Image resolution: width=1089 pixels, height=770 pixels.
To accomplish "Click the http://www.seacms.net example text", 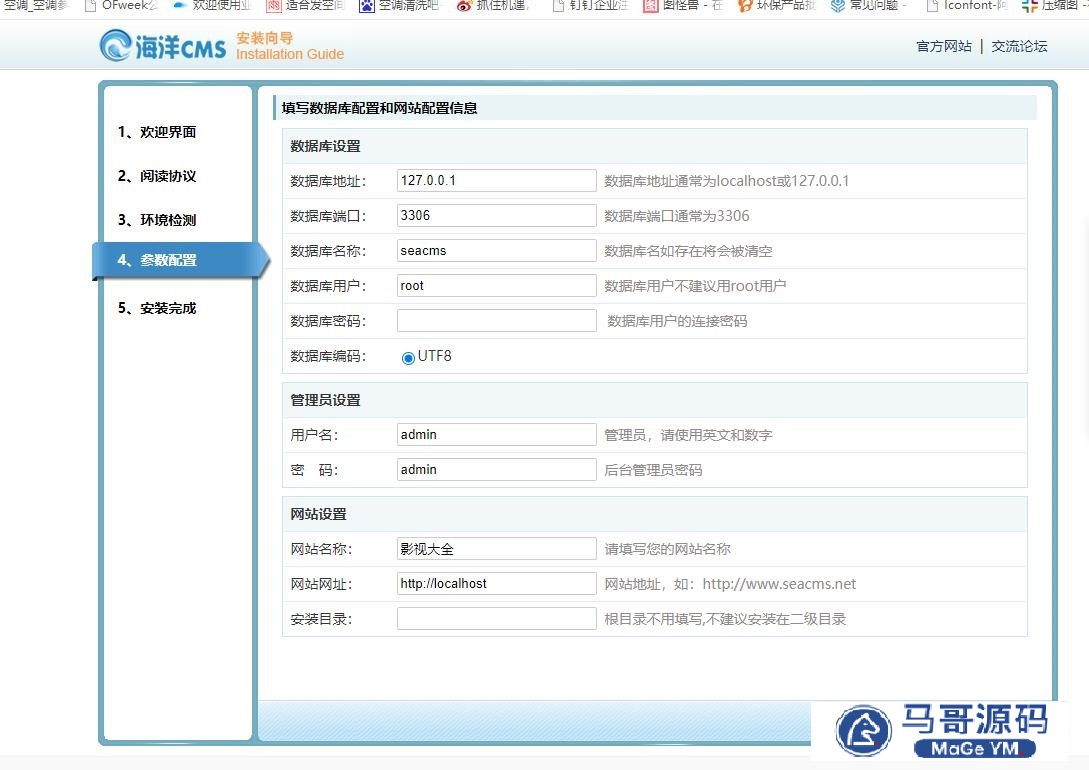I will point(779,584).
